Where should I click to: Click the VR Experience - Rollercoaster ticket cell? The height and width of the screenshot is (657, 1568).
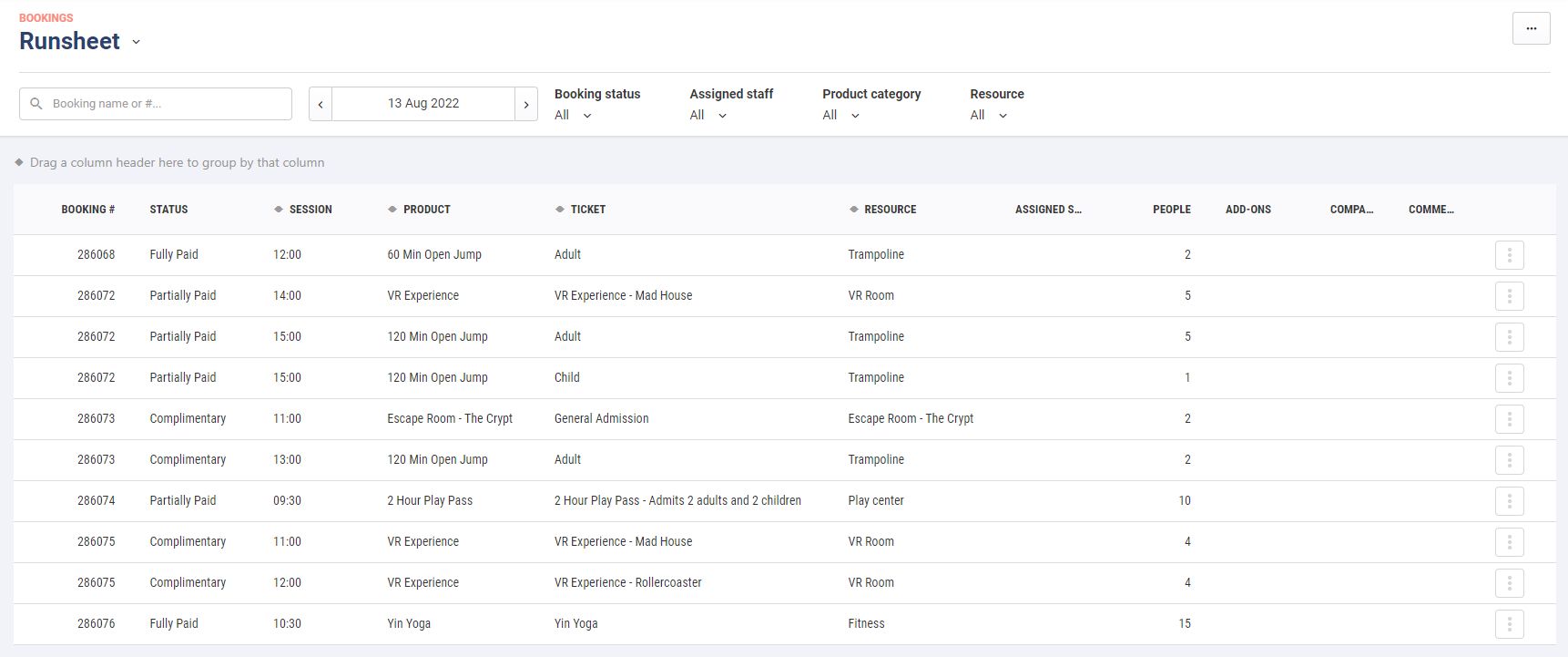(x=628, y=583)
